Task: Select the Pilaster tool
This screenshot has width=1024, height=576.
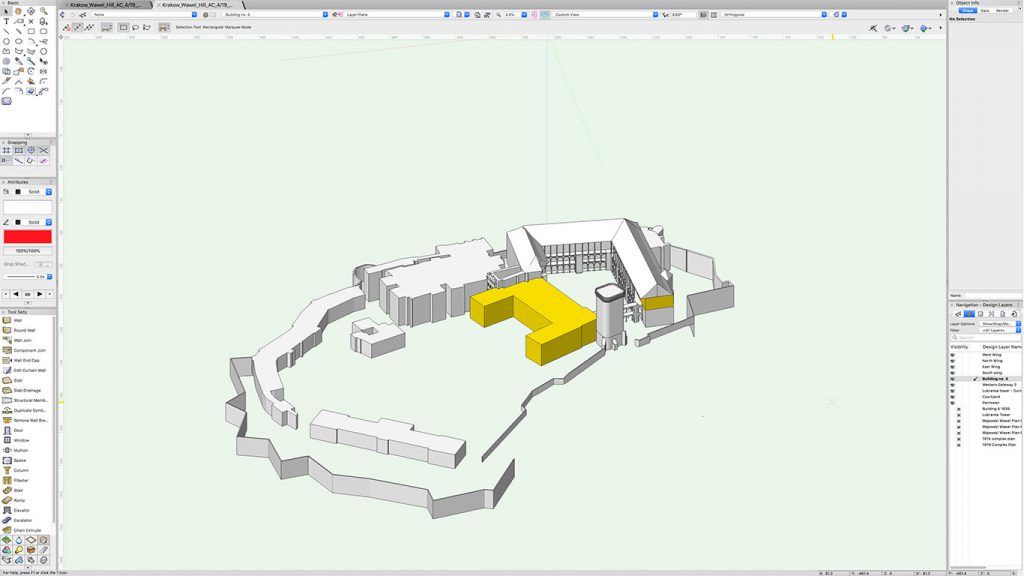Action: pos(21,480)
